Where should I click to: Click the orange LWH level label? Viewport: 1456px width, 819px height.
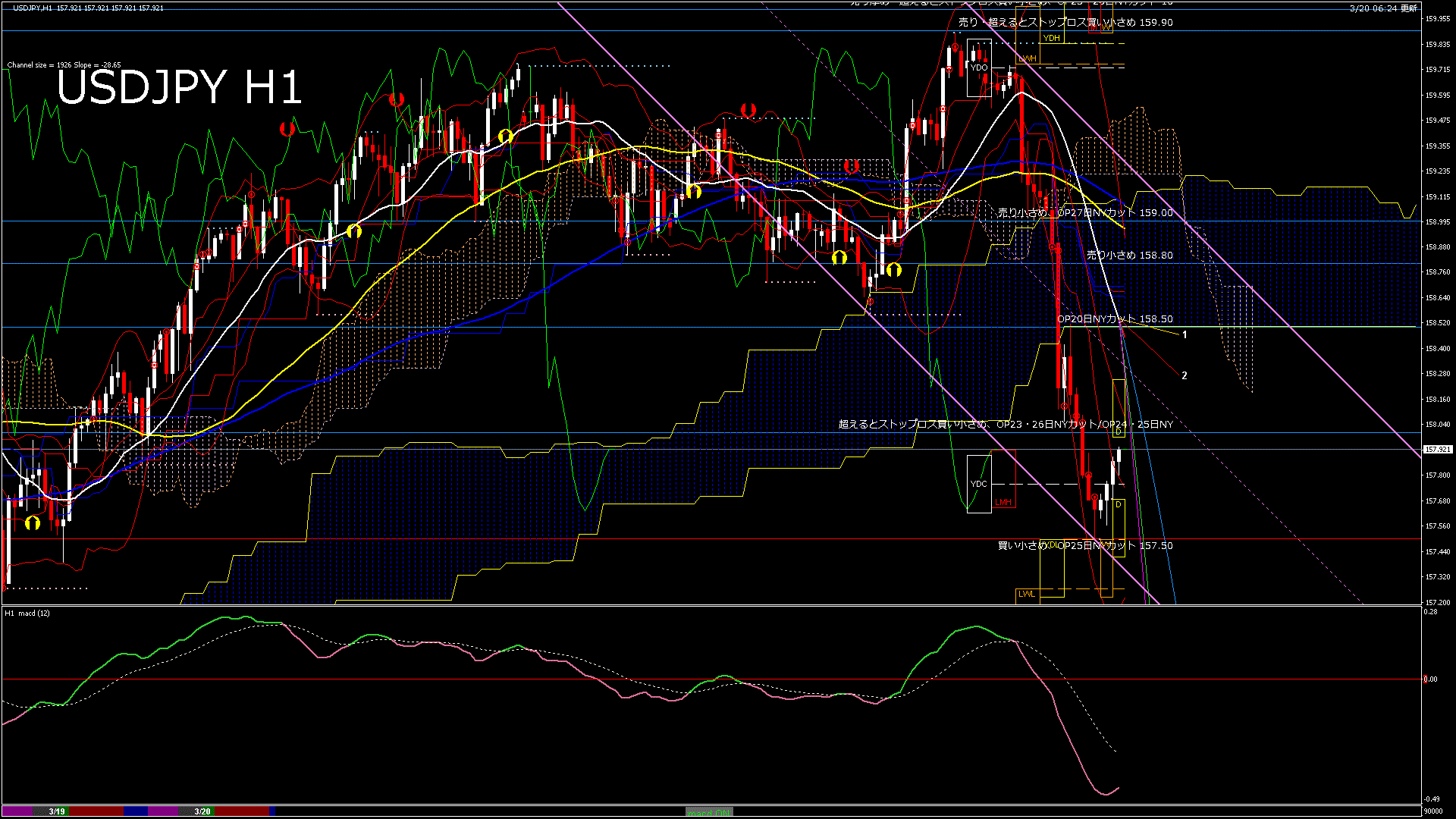coord(1027,58)
